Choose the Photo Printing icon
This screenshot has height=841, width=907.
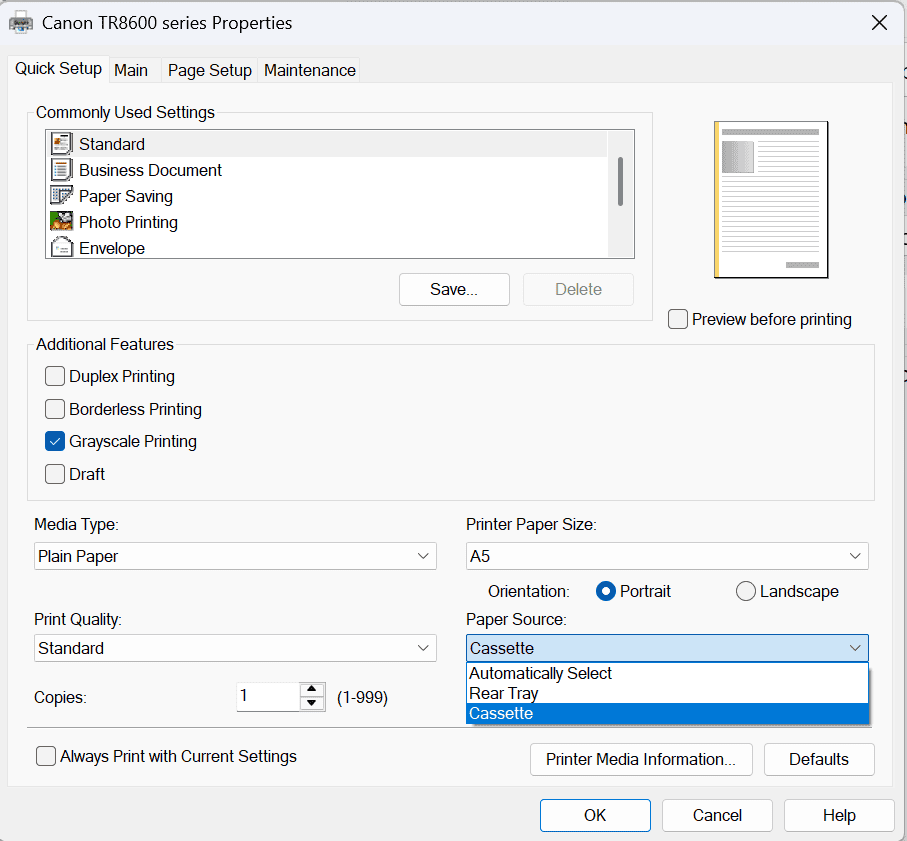[62, 222]
